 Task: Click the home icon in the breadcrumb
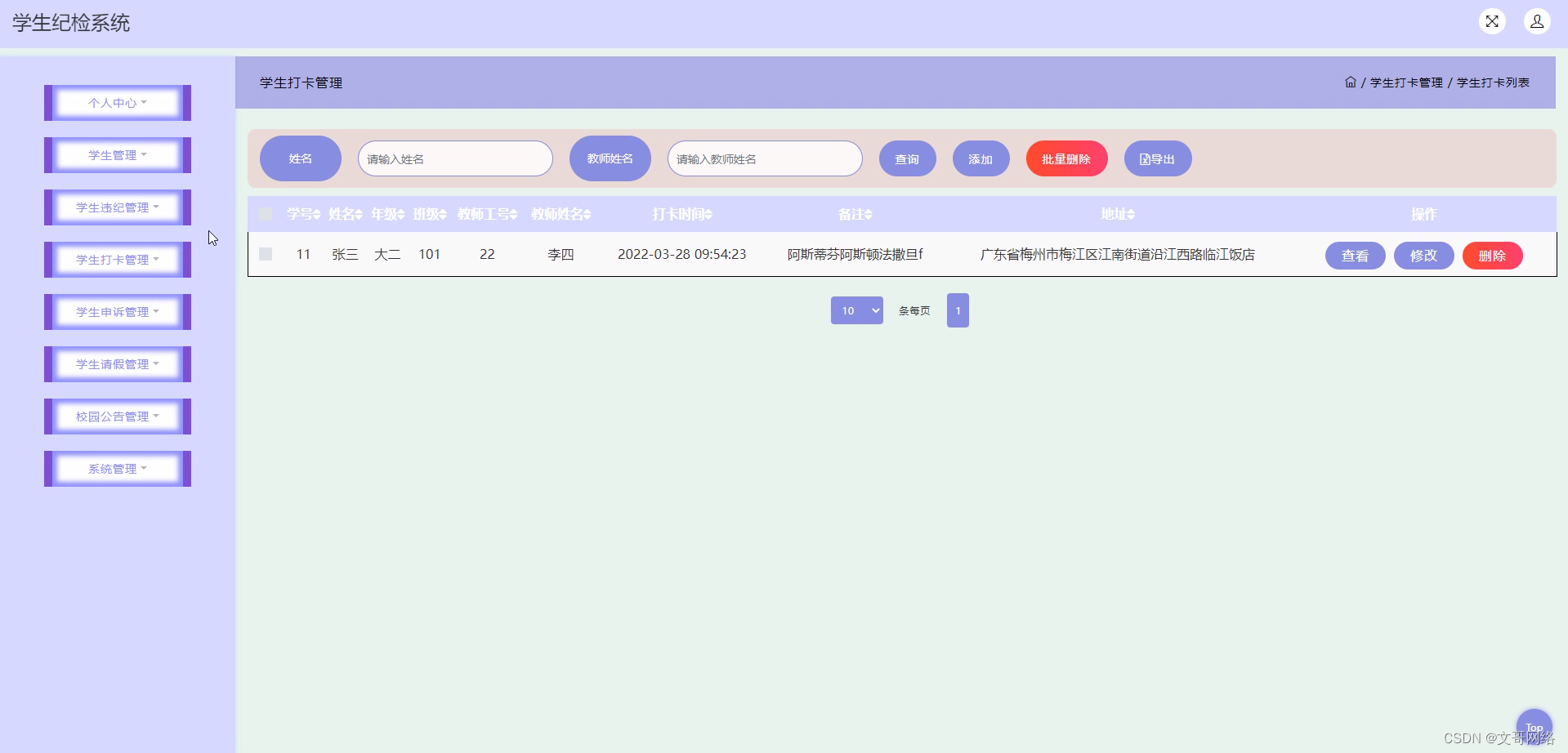click(x=1350, y=82)
